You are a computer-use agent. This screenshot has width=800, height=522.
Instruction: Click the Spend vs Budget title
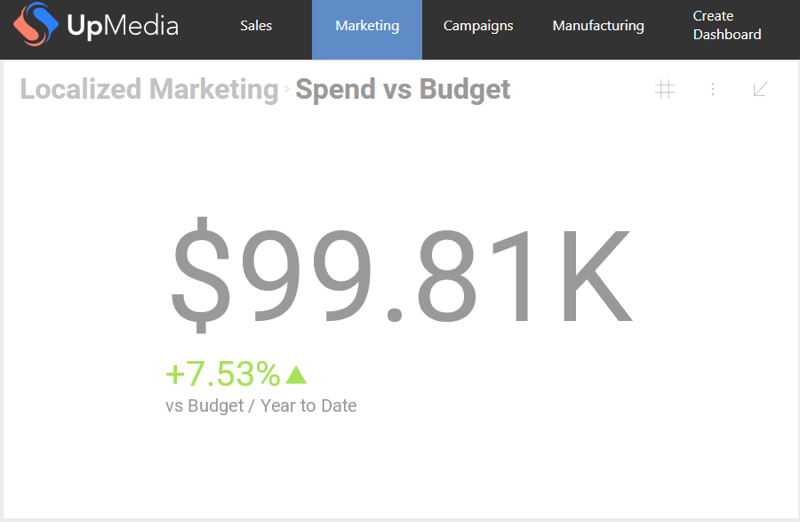[403, 89]
